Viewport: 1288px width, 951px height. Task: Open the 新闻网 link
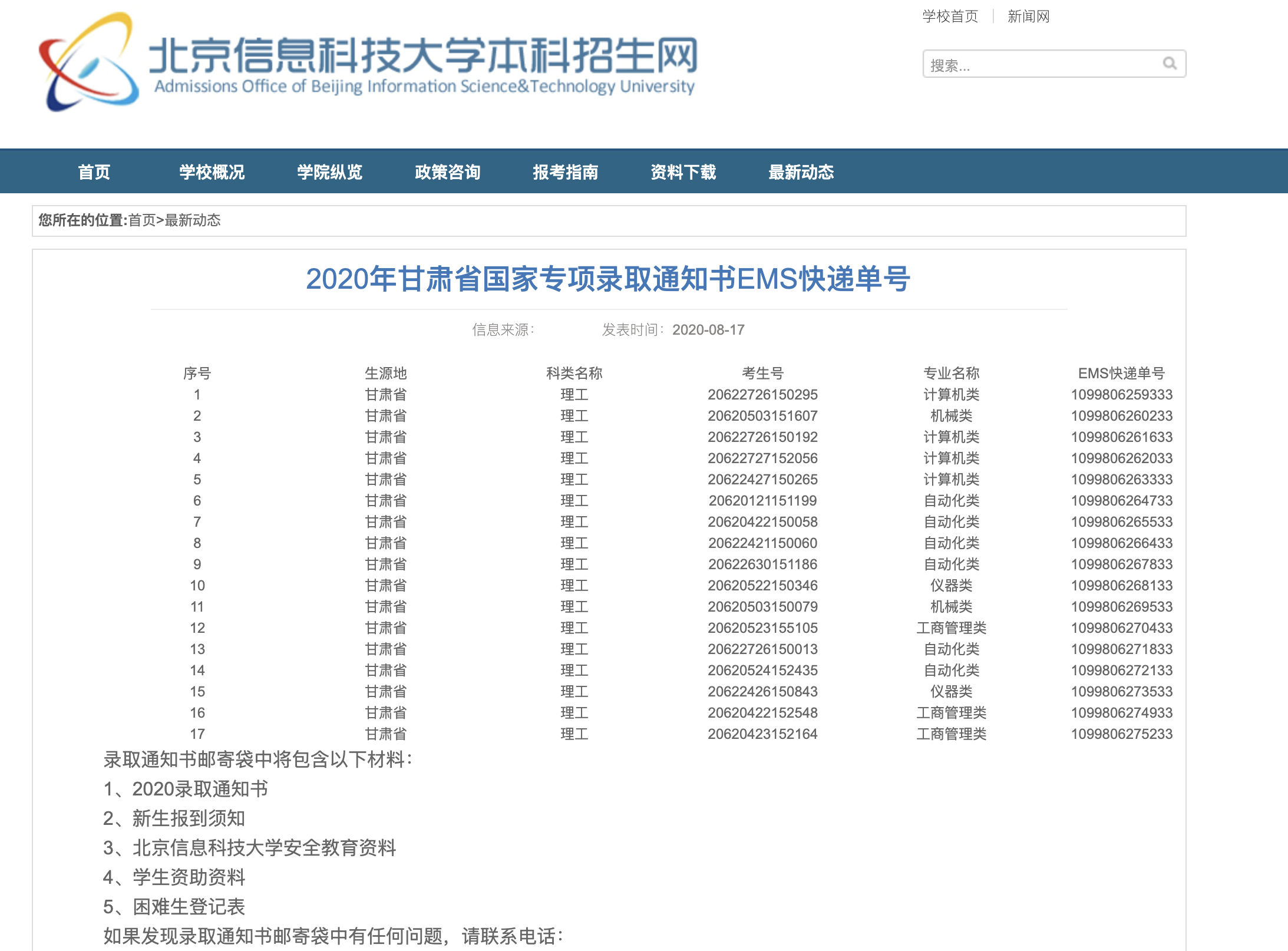(1028, 16)
